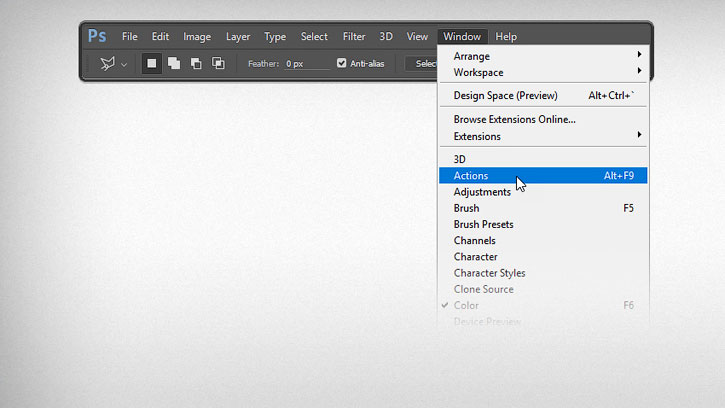
Task: Open the Image menu
Action: (197, 37)
